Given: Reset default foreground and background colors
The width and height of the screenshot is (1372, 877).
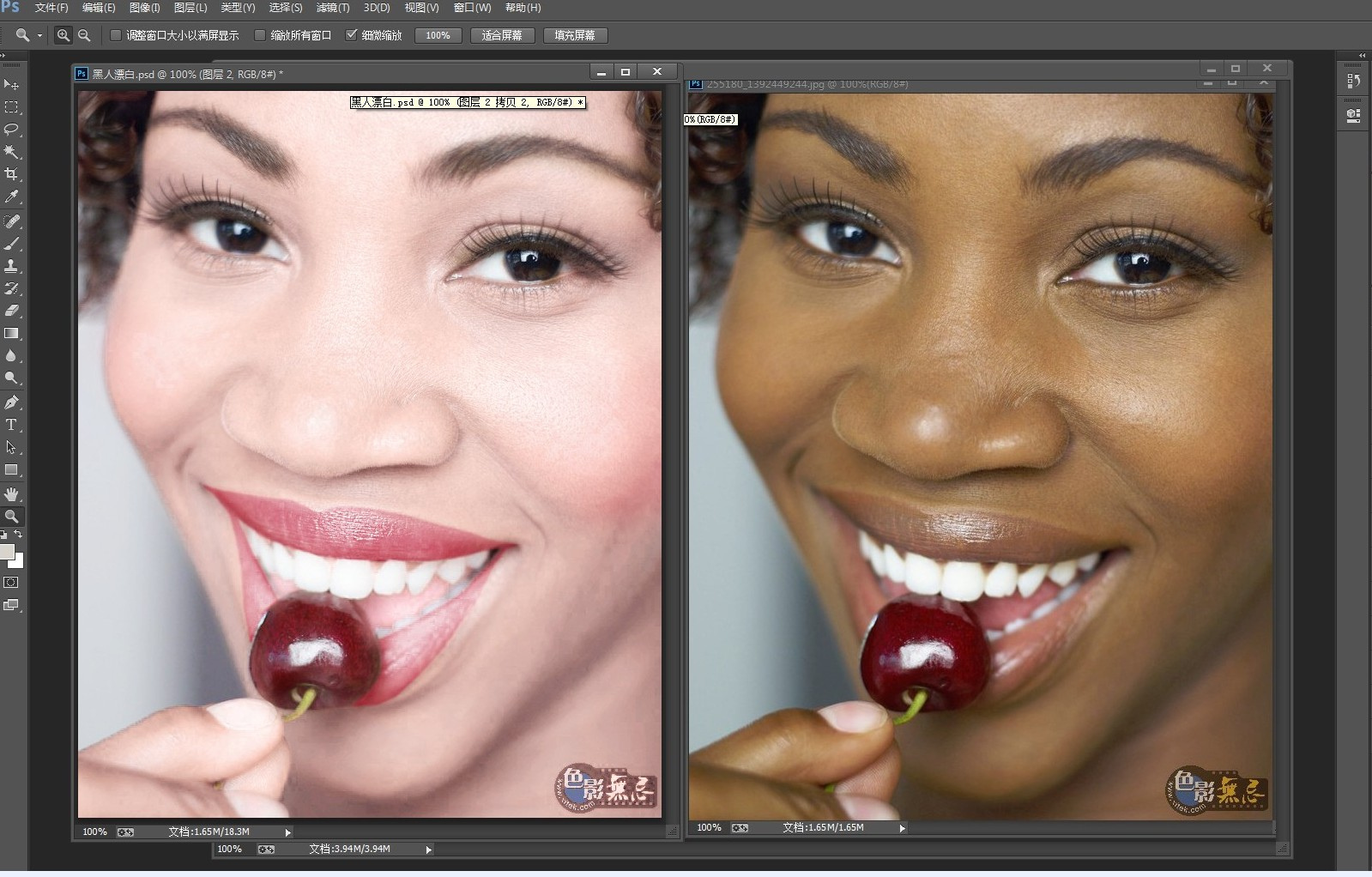Looking at the screenshot, I should tap(3, 535).
